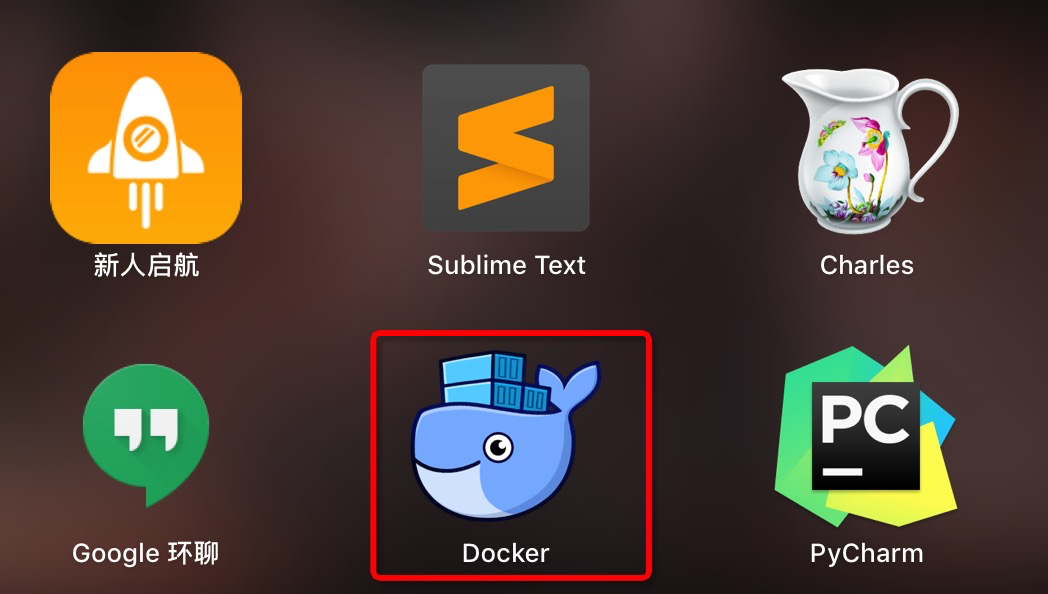This screenshot has width=1048, height=594.
Task: Click the Google 环聊 label text
Action: tap(145, 553)
